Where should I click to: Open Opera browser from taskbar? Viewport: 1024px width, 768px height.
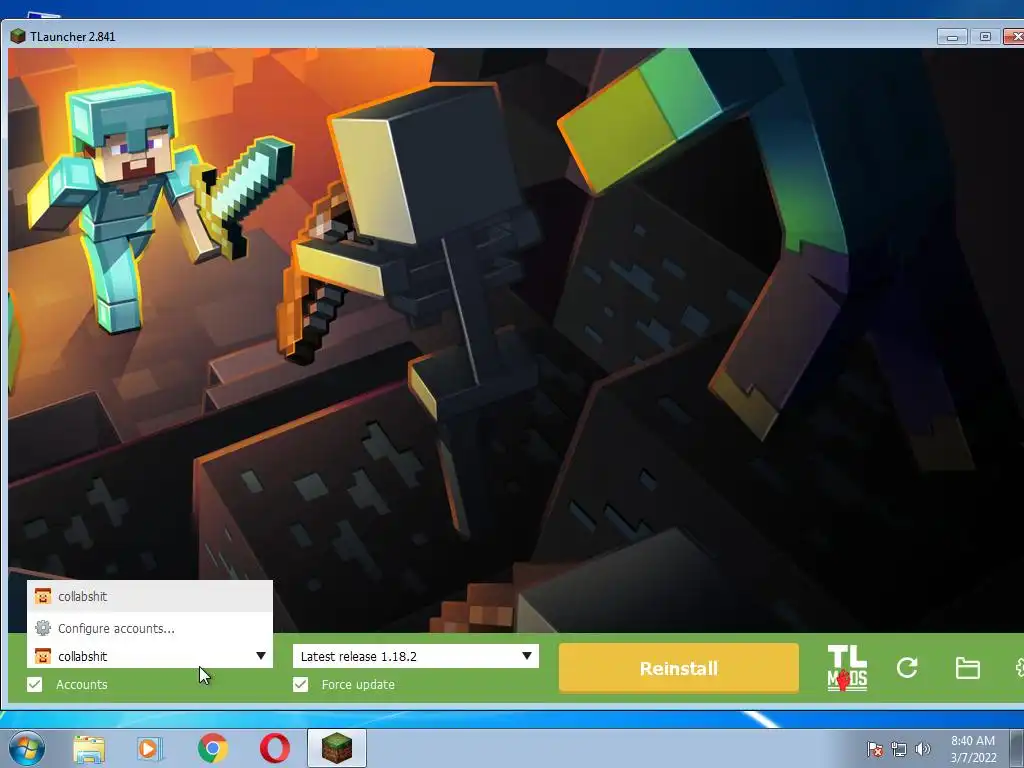tap(275, 748)
